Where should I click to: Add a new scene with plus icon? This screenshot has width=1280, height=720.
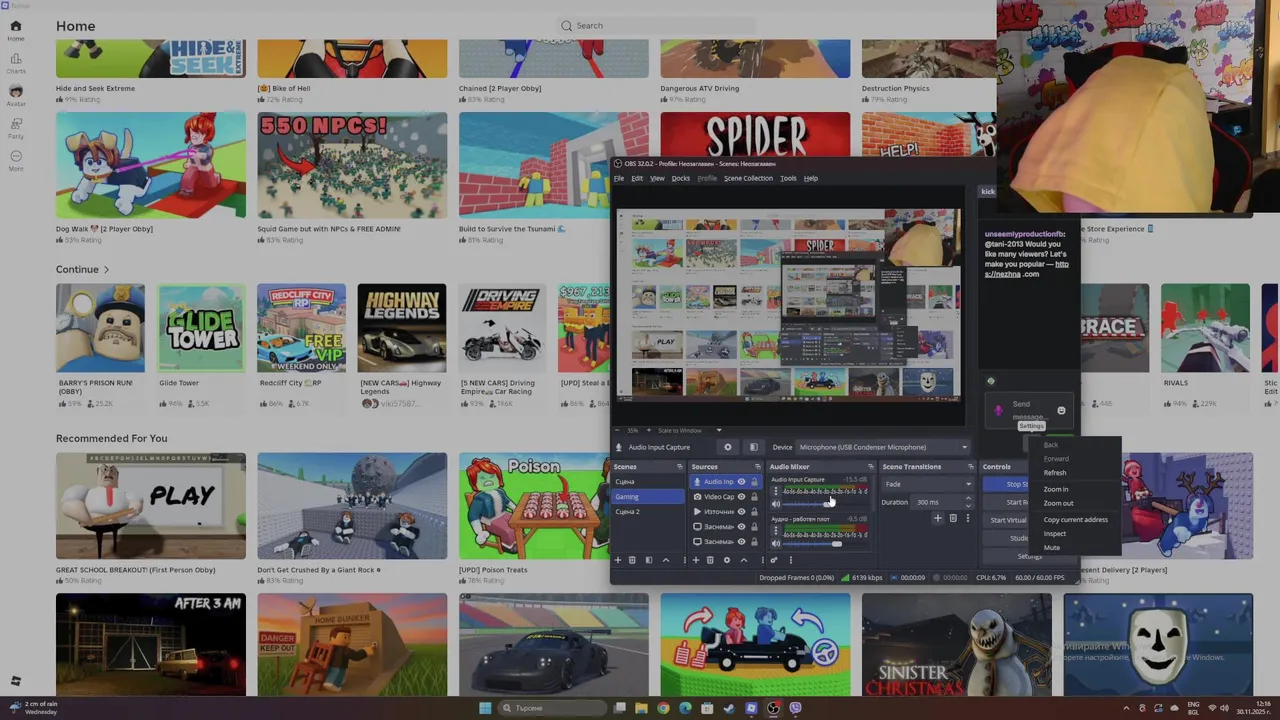618,560
